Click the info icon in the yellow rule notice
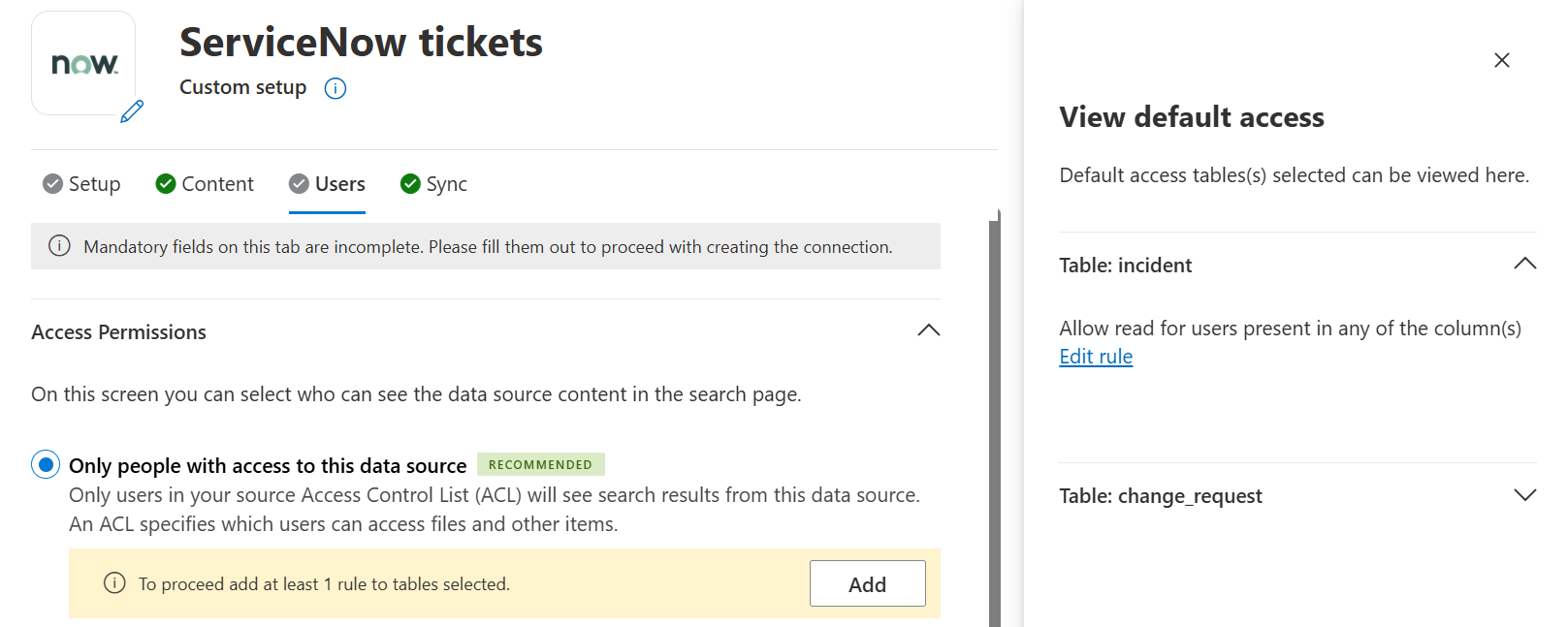This screenshot has height=627, width=1568. (114, 583)
